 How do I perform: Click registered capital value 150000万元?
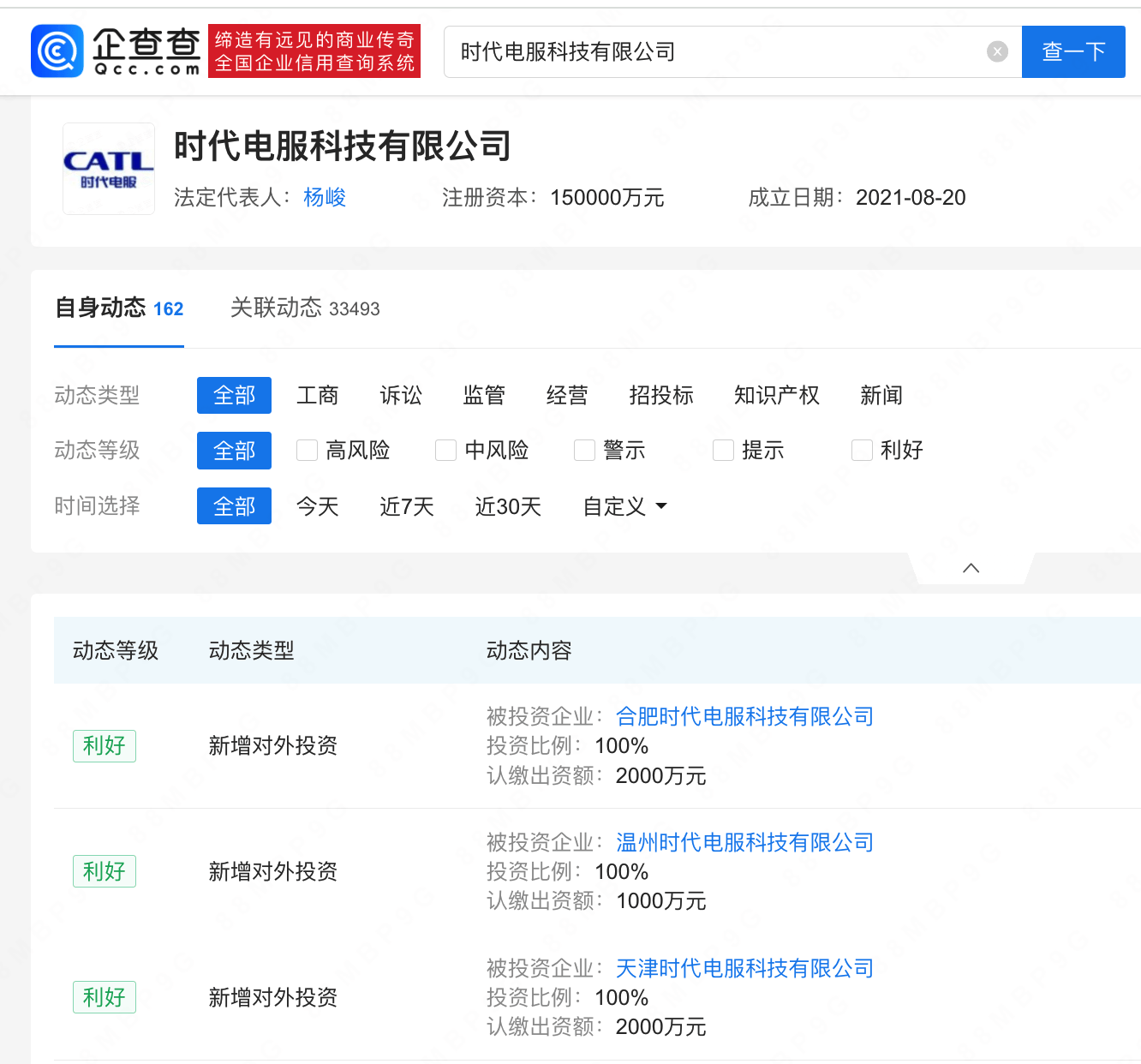(607, 198)
